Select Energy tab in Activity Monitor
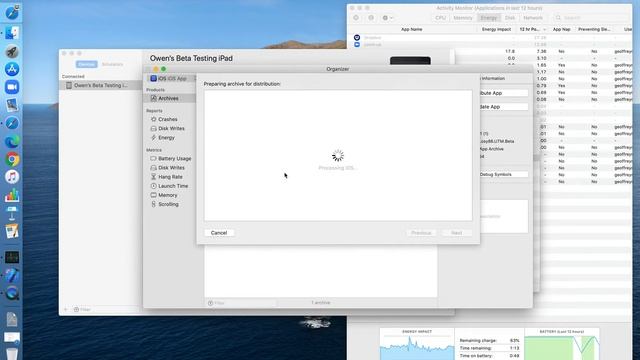This screenshot has height=360, width=640. click(489, 18)
